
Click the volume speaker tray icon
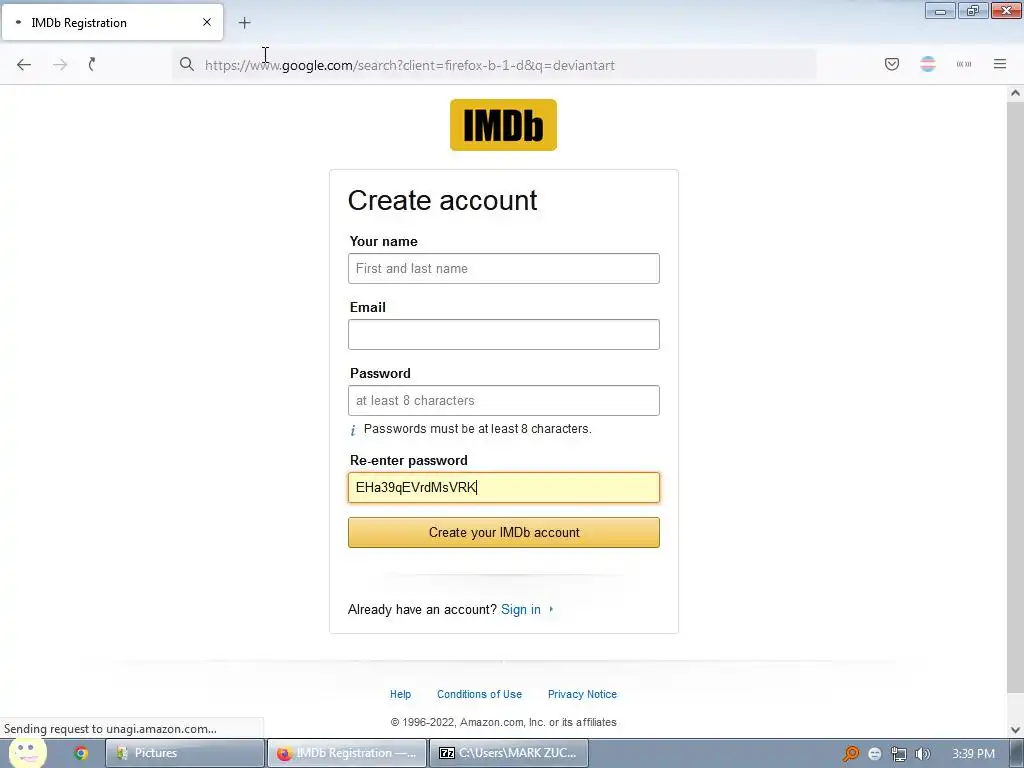coord(922,754)
